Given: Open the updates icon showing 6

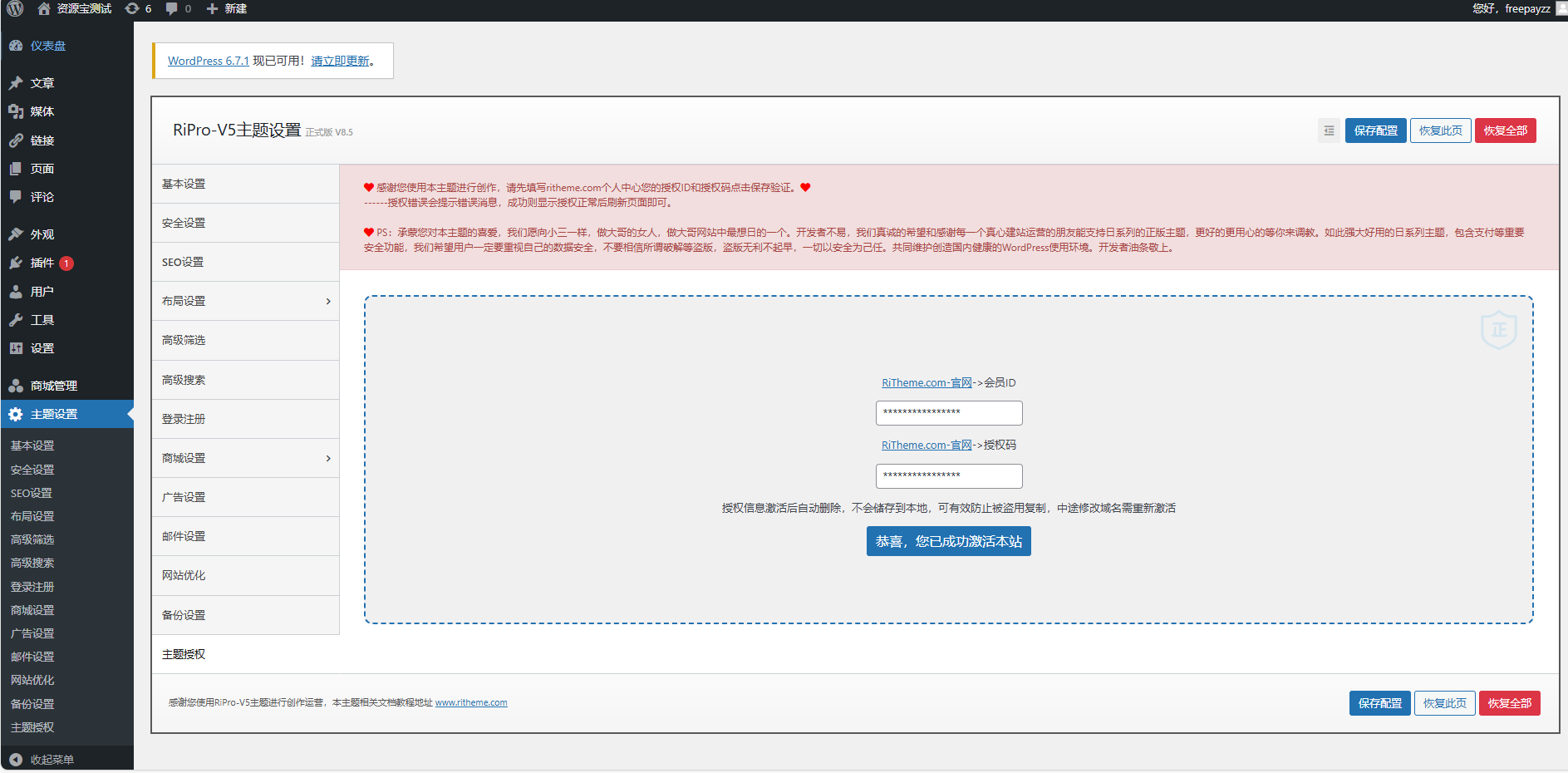Looking at the screenshot, I should [x=132, y=8].
